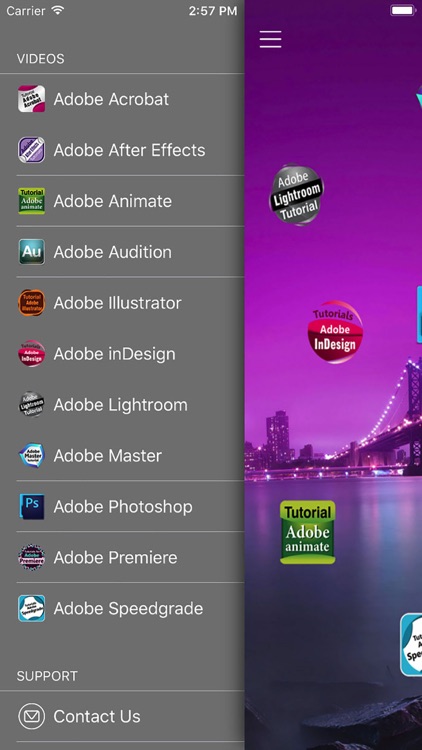Tap the 2:57 PM clock
Viewport: 422px width, 750px height.
[x=212, y=11]
